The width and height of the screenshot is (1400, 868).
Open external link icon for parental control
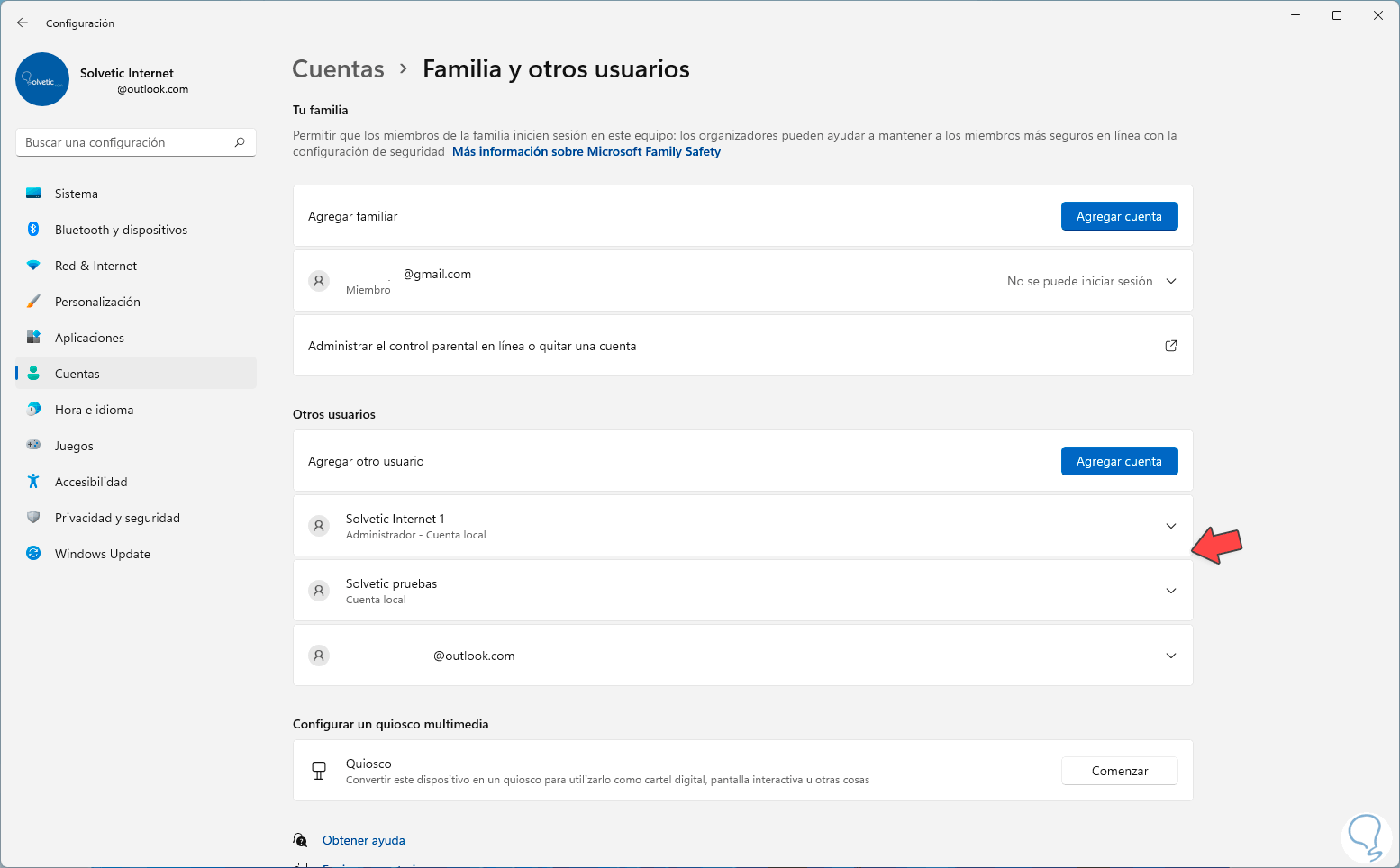point(1171,346)
